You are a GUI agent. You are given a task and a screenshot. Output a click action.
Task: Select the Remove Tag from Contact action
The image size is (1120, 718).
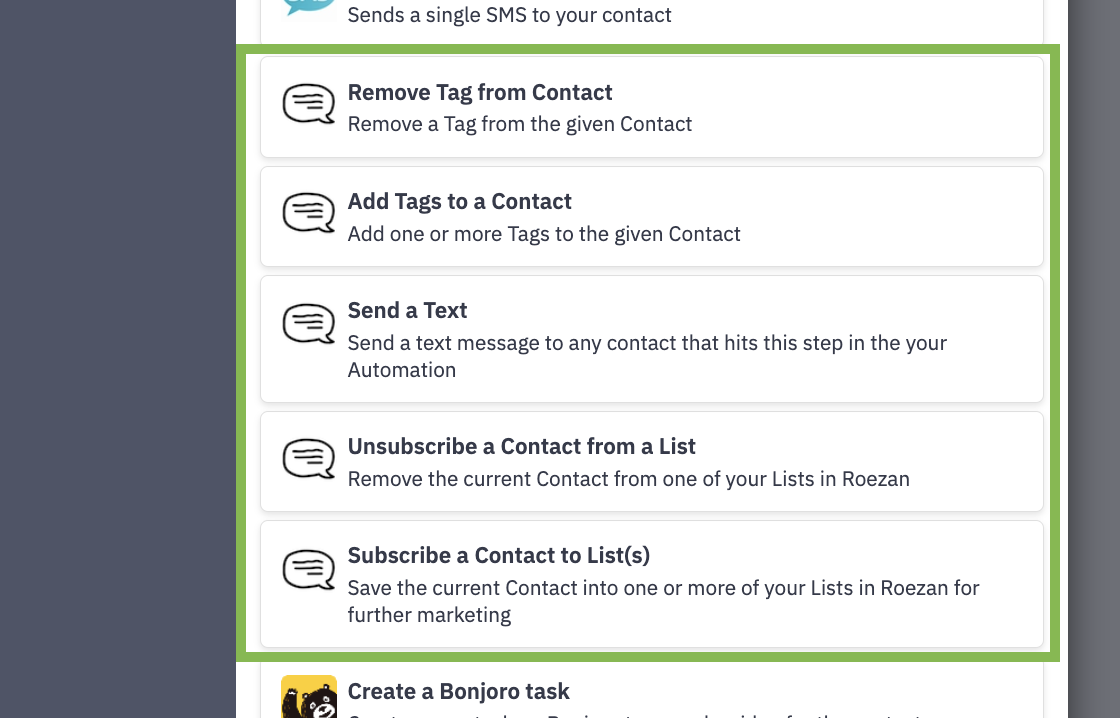pos(480,92)
